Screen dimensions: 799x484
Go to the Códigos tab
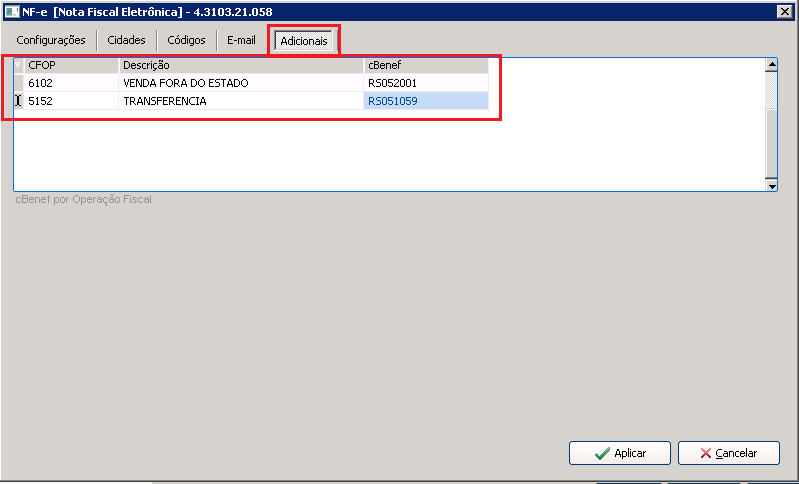point(186,40)
